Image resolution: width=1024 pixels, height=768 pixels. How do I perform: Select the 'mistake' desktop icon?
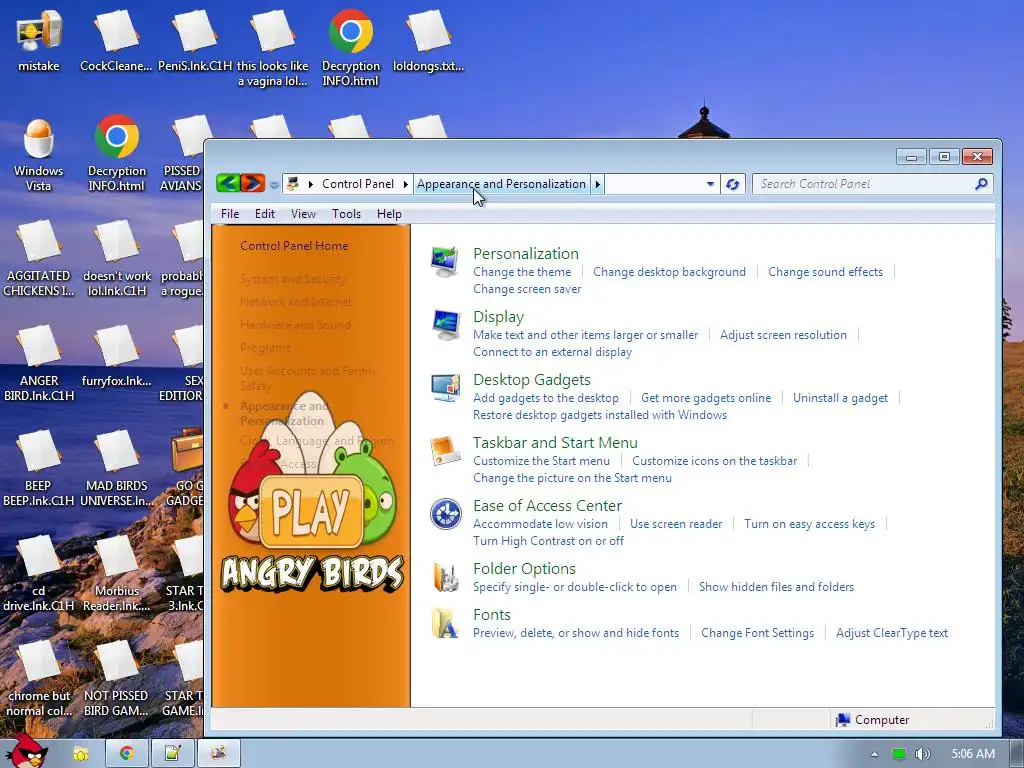(39, 40)
